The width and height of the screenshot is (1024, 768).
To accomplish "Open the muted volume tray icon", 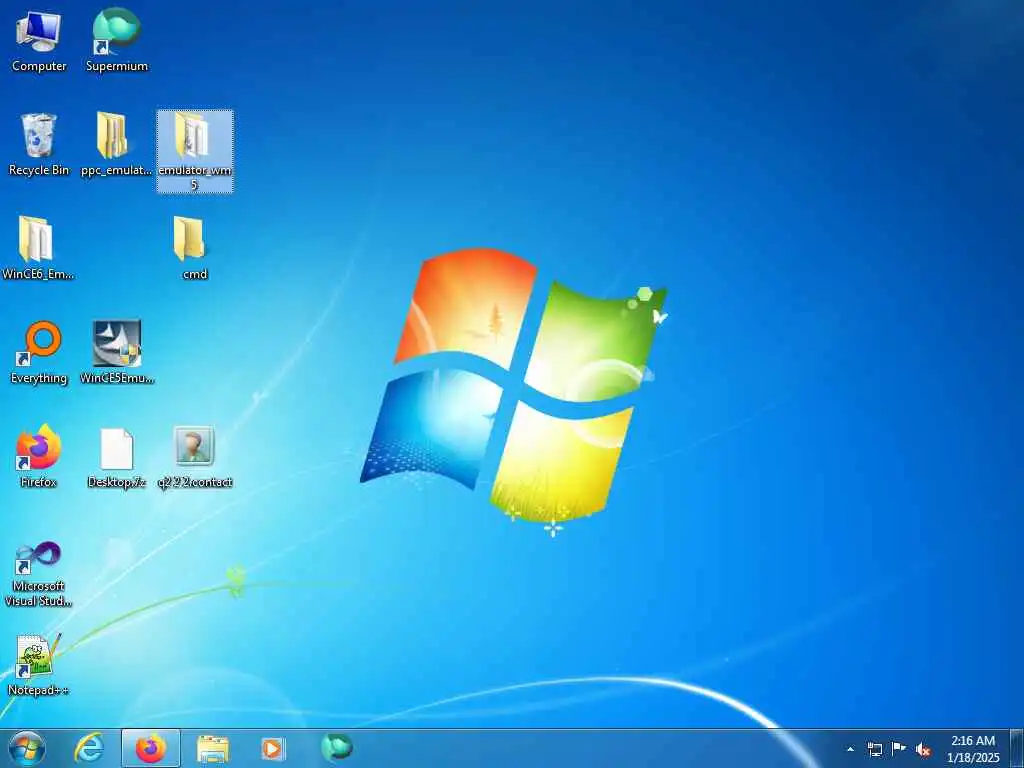I will coord(923,750).
